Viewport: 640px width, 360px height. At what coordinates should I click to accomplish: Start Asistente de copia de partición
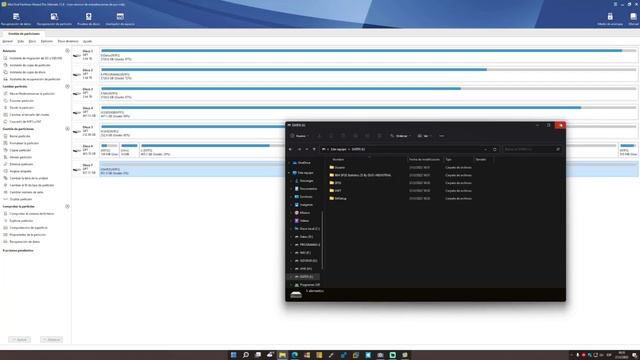pyautogui.click(x=27, y=65)
